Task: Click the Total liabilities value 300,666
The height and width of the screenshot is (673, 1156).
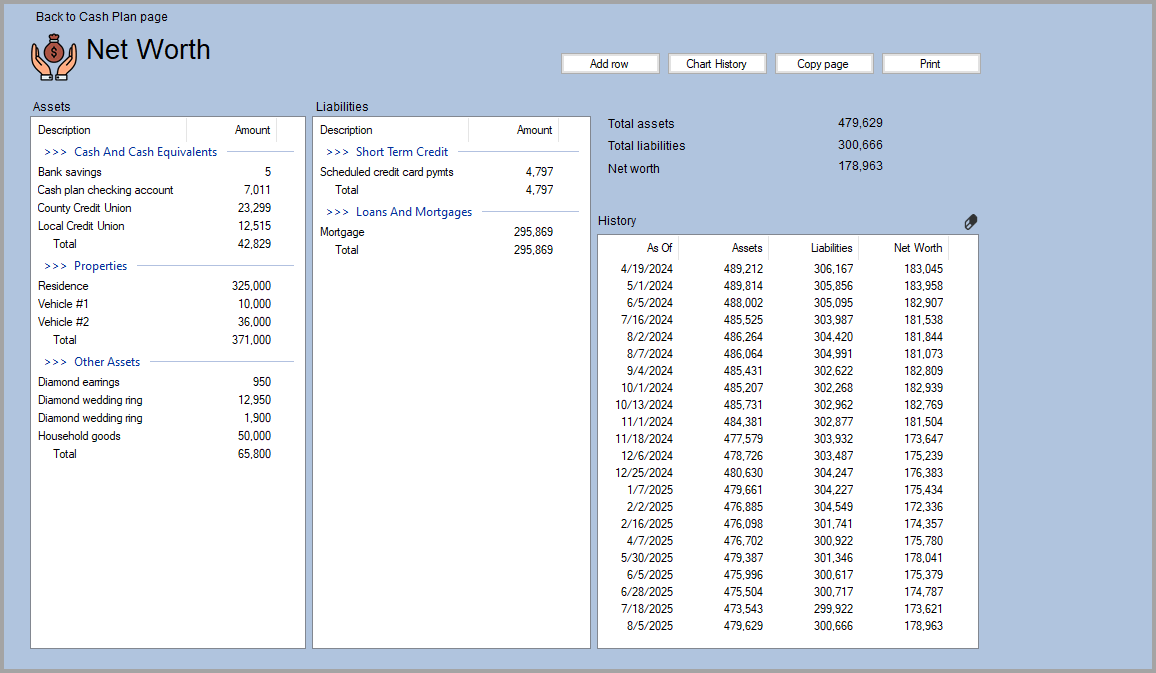Action: (860, 145)
